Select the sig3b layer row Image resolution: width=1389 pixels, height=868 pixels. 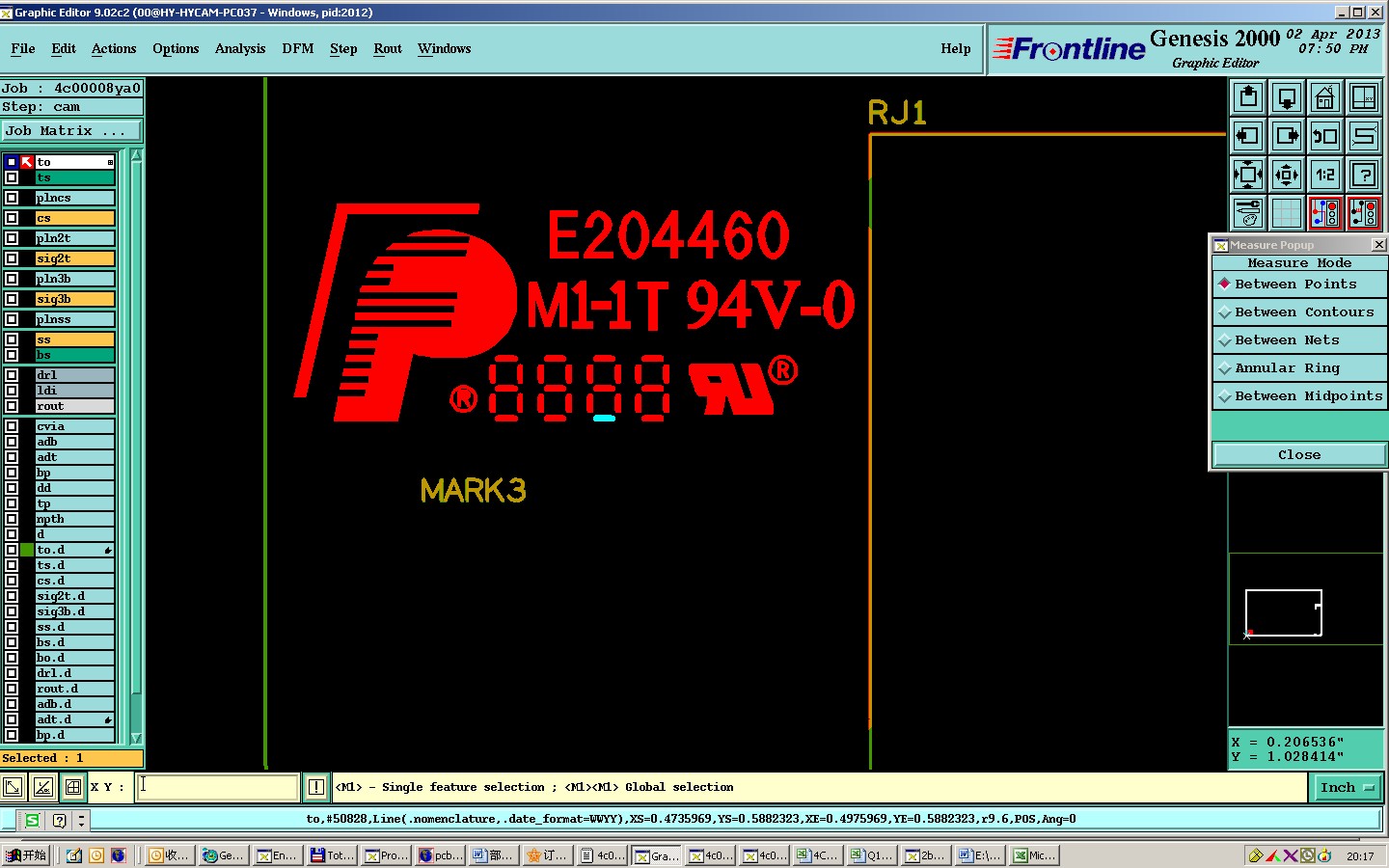(74, 299)
